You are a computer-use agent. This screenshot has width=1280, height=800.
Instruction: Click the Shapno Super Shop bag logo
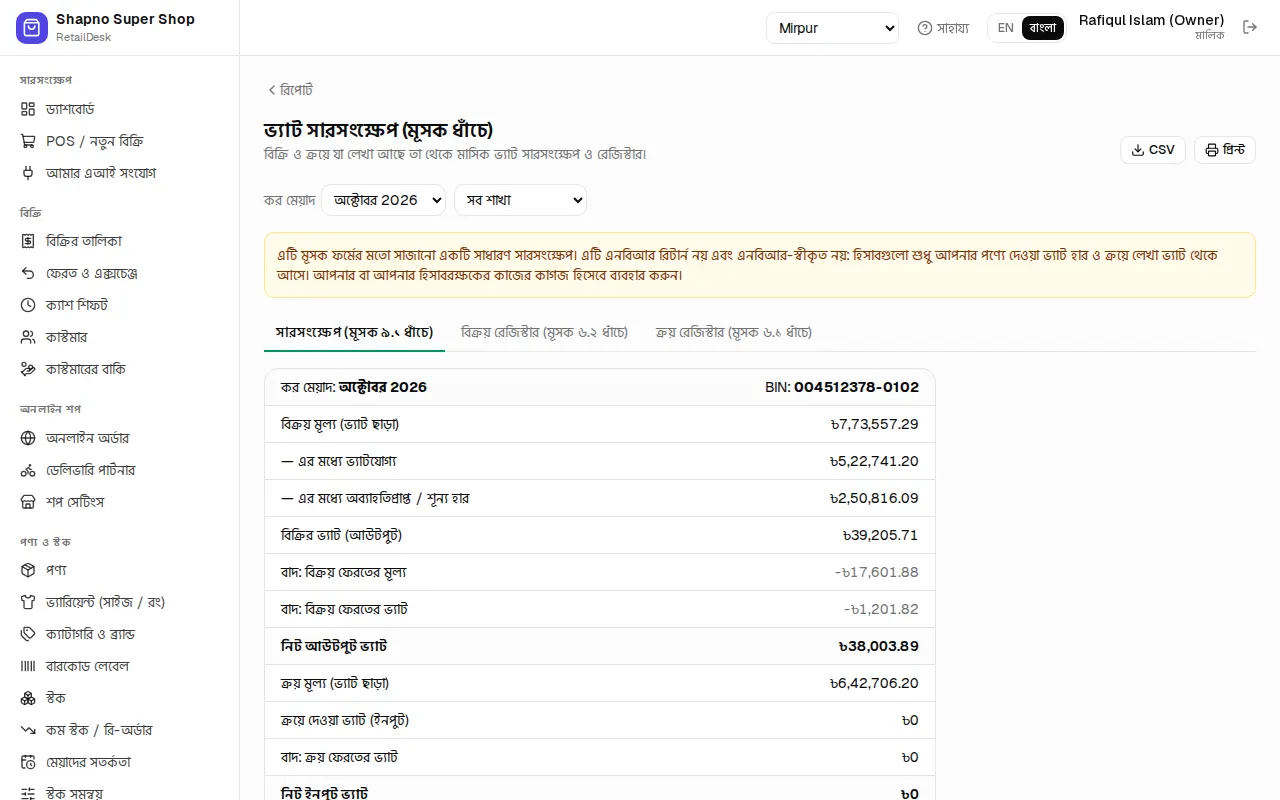[32, 28]
